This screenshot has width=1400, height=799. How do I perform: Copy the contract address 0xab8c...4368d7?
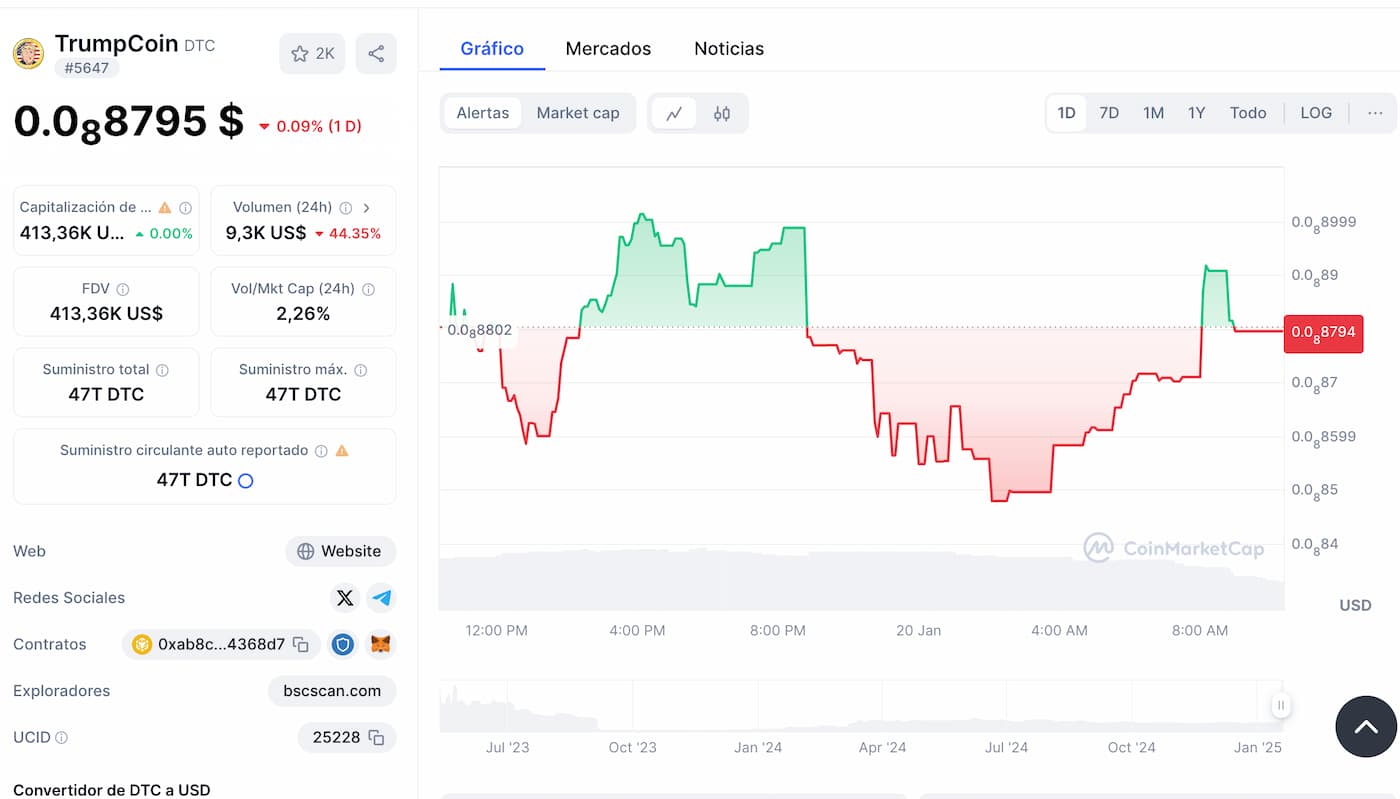(299, 644)
